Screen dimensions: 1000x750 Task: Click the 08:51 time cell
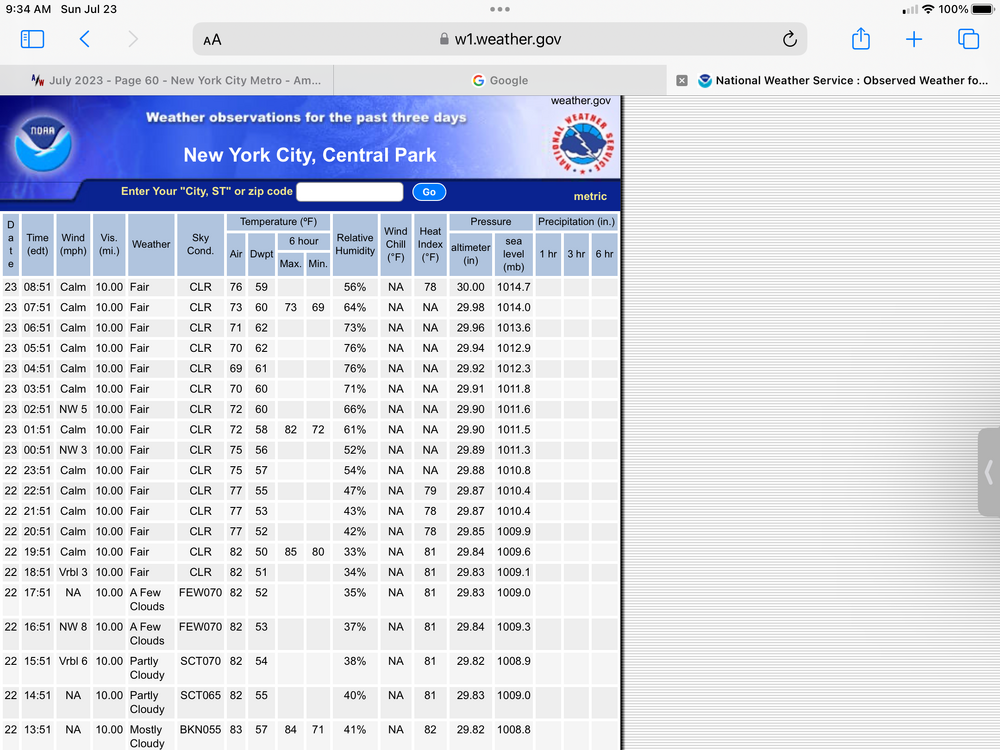[x=38, y=287]
